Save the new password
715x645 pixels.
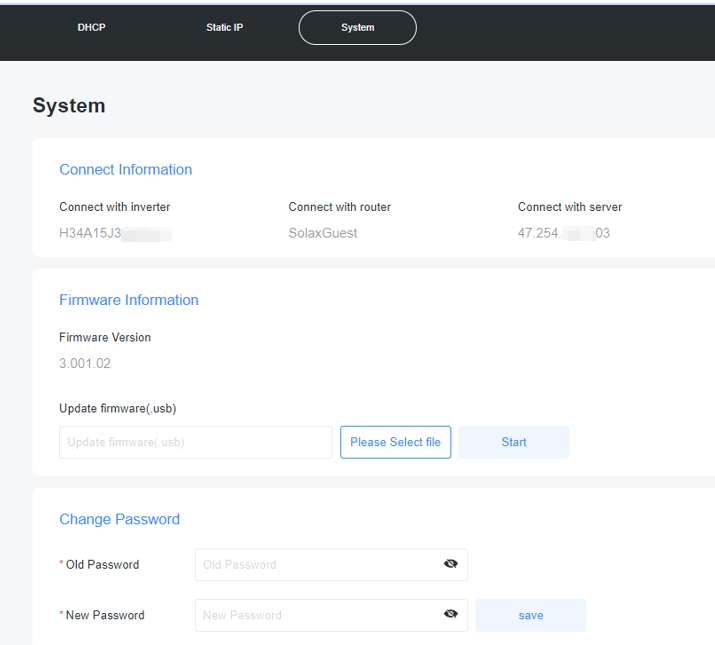(530, 615)
